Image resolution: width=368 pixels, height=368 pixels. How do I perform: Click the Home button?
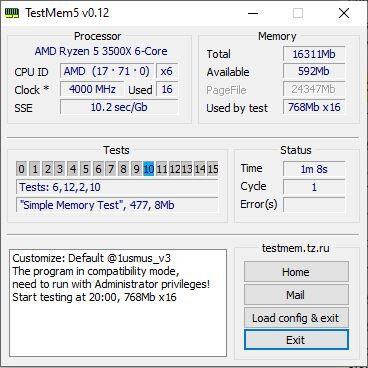pos(296,272)
